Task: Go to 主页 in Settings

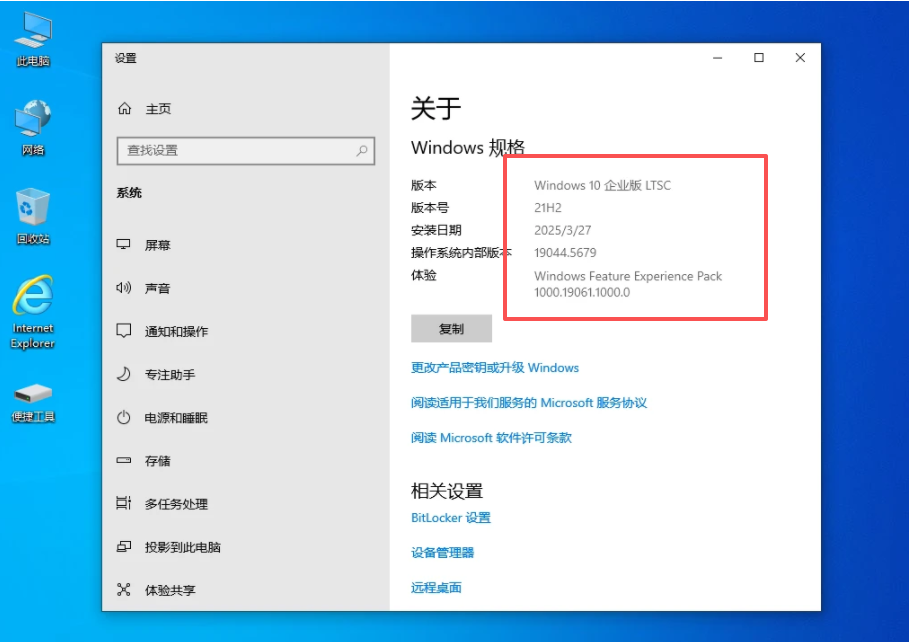Action: pos(158,109)
